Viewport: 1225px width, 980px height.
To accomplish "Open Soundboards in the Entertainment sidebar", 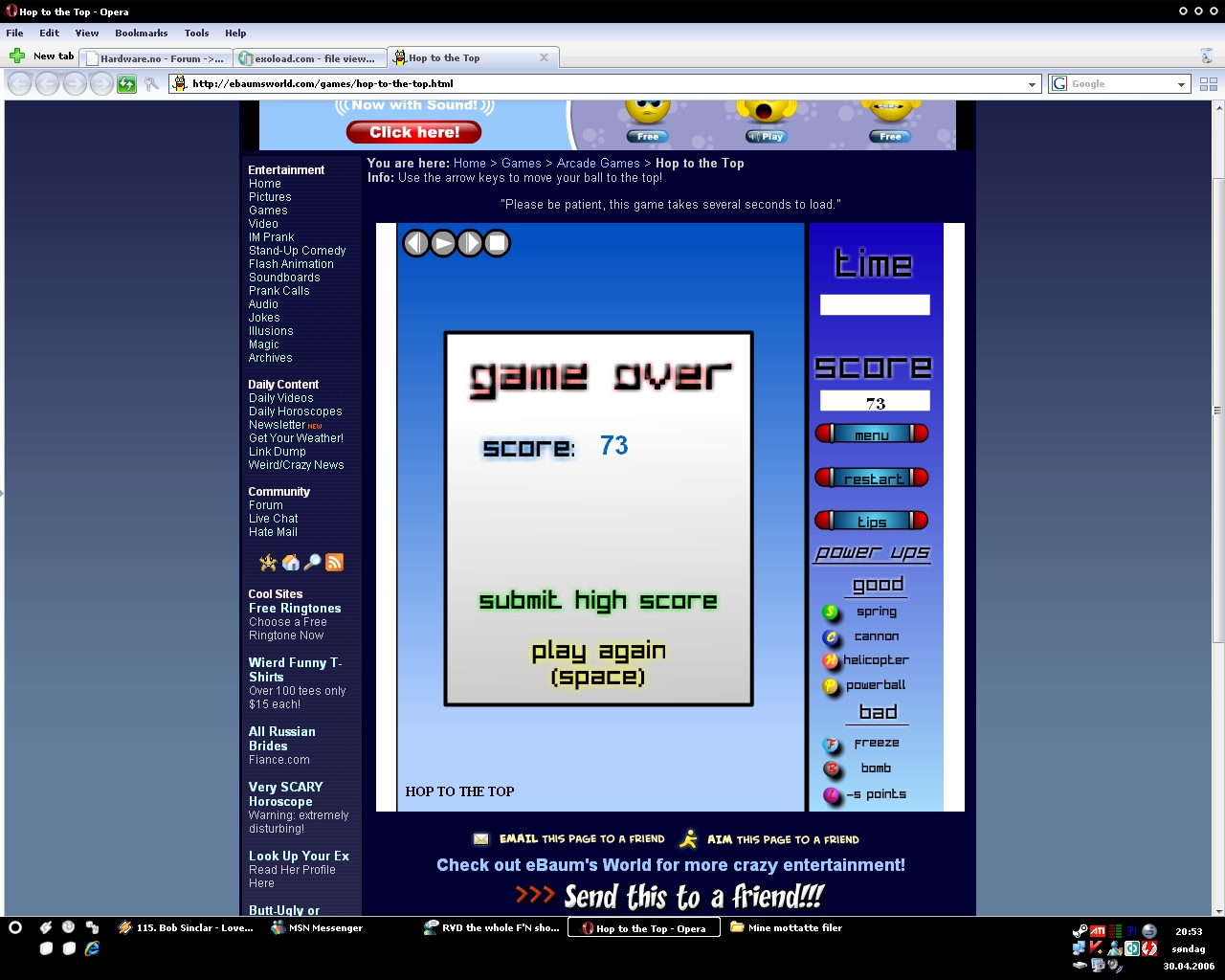I will point(284,278).
